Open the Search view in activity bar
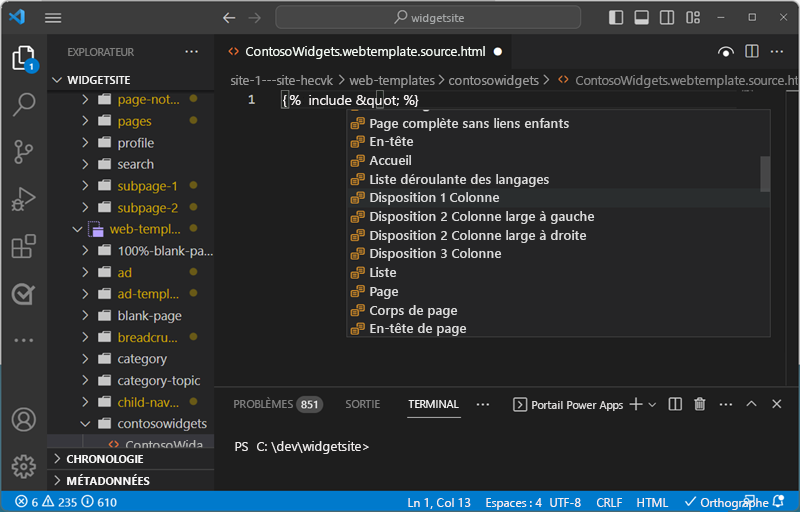The width and height of the screenshot is (800, 512). click(23, 105)
